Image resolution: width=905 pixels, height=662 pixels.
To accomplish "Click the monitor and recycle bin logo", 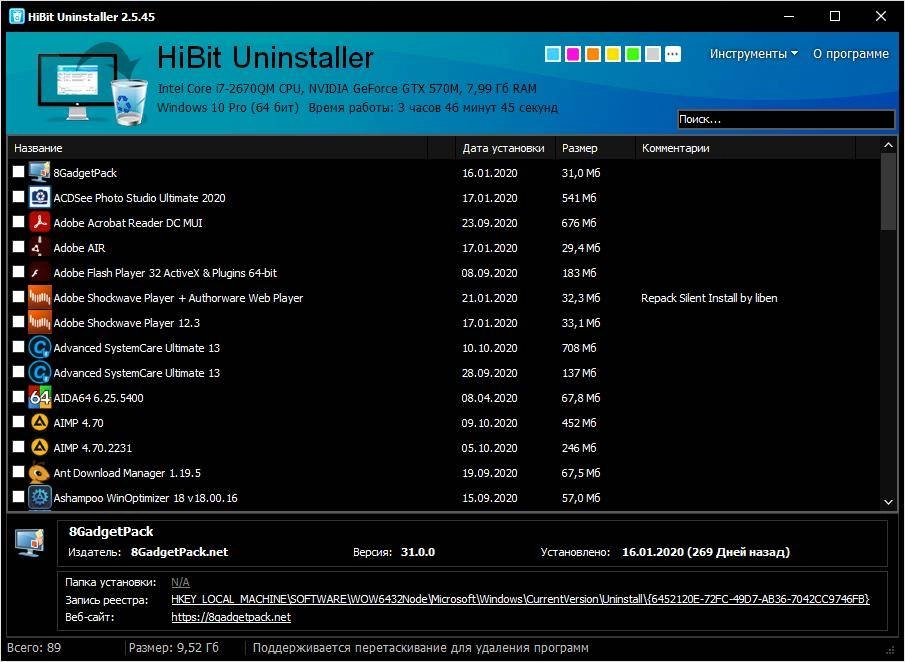I will (x=91, y=83).
